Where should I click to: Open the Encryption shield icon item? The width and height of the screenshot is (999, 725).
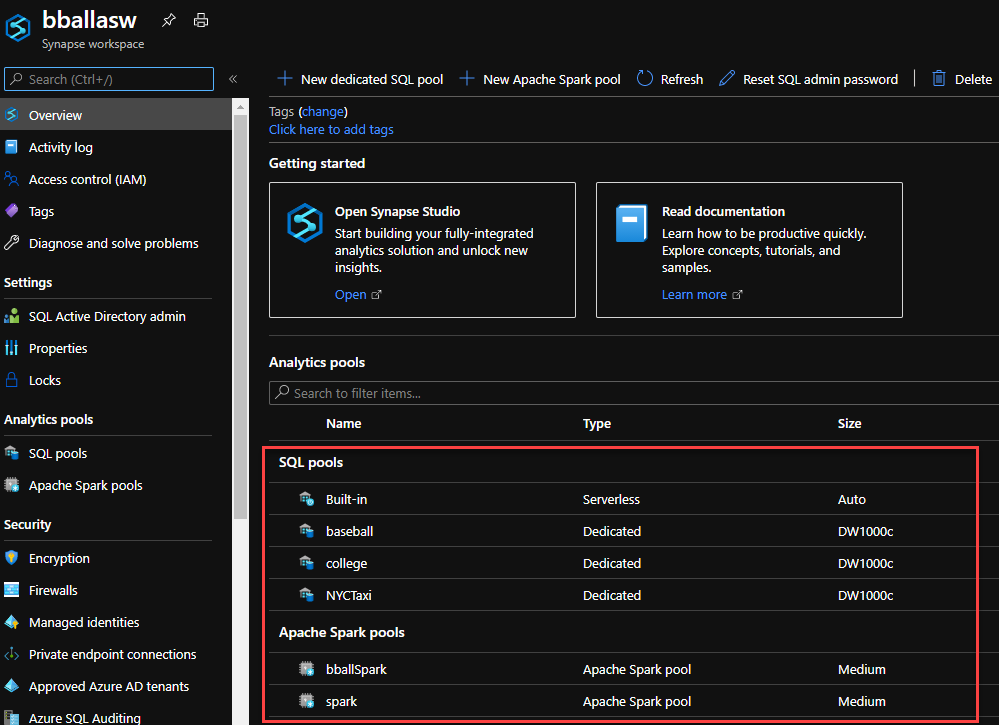tap(12, 558)
